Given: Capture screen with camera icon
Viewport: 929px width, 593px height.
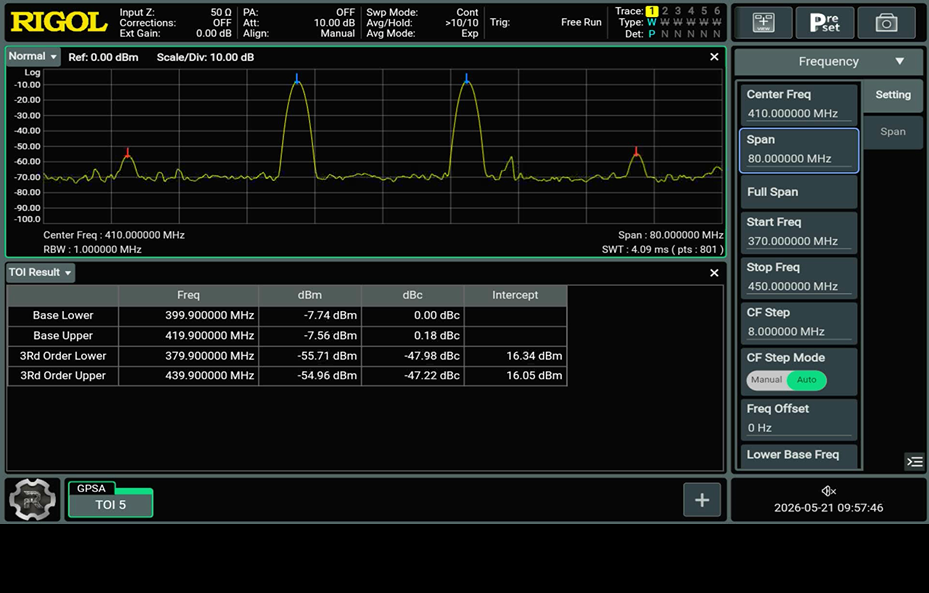Looking at the screenshot, I should click(886, 23).
